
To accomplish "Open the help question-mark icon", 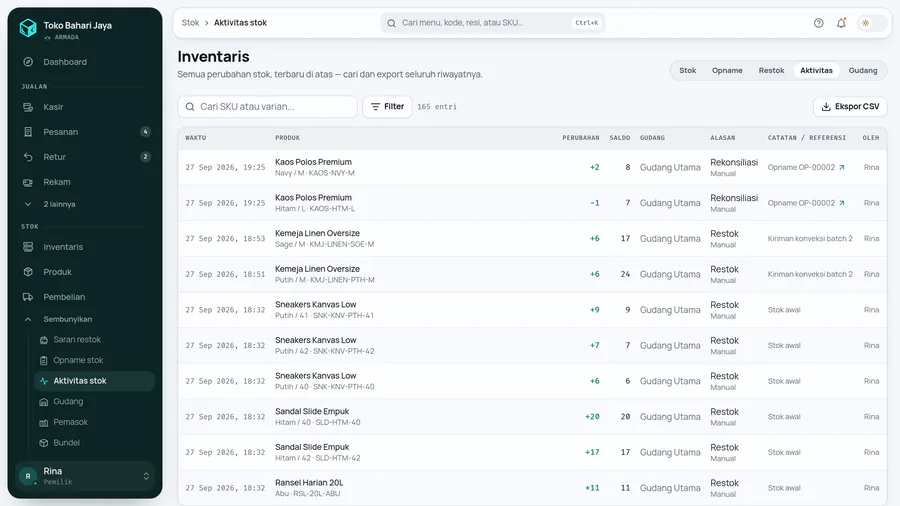I will [818, 23].
